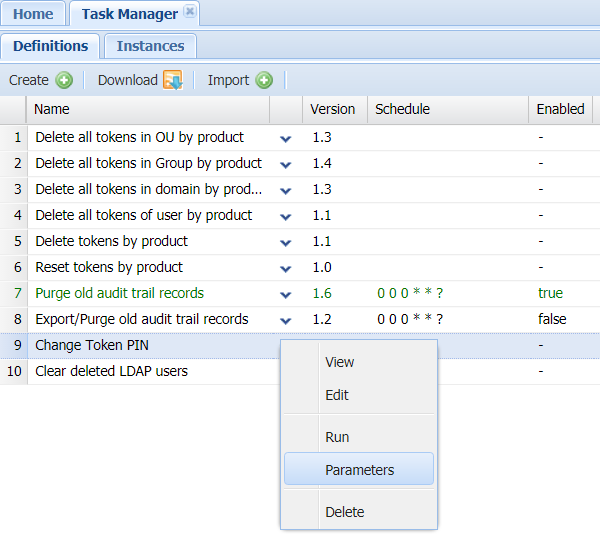Screen dimensions: 600x542
Task: Select Edit in the context menu
Action: pos(337,395)
